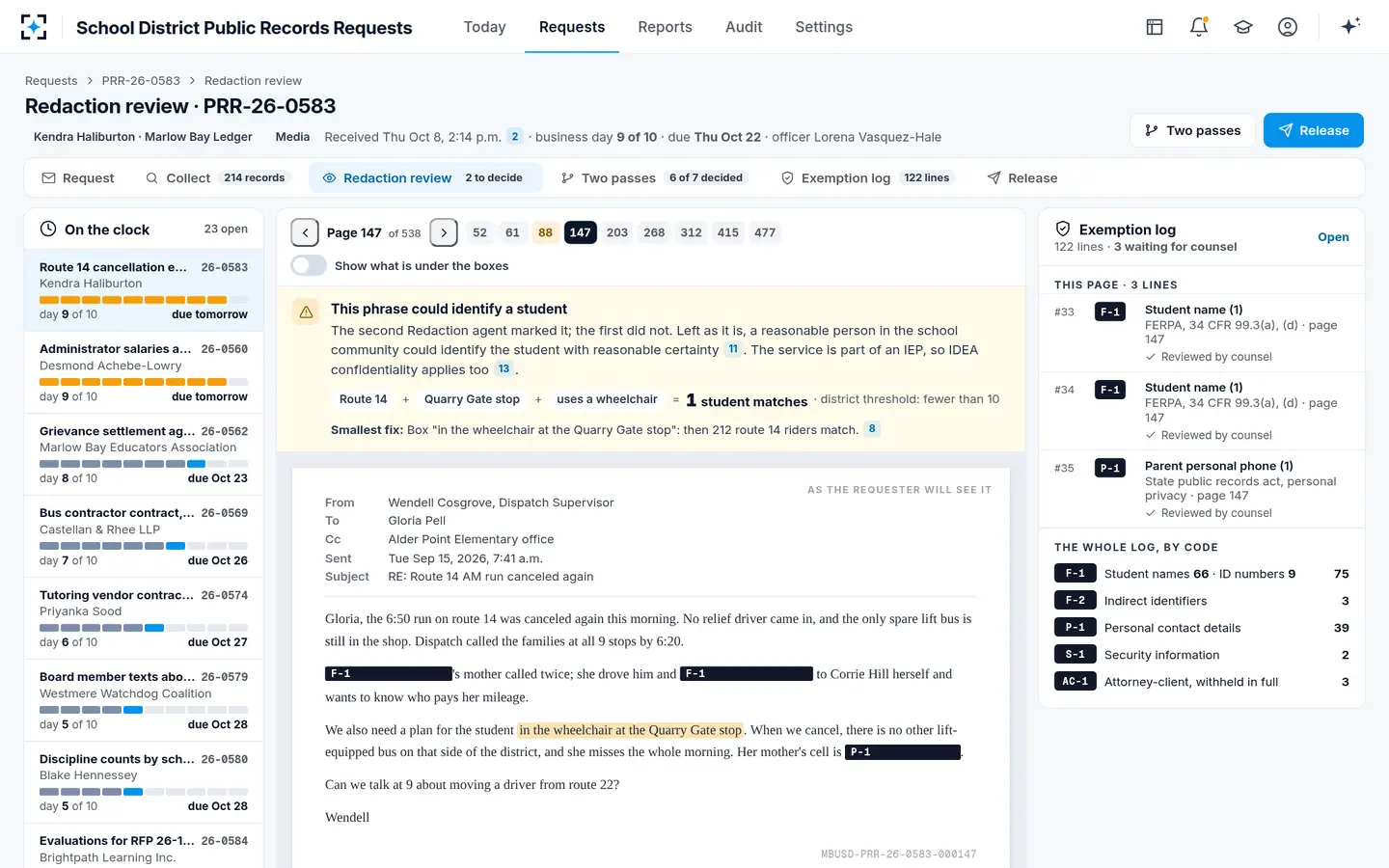Viewport: 1389px width, 868px height.
Task: Jump to page 268
Action: pos(654,232)
